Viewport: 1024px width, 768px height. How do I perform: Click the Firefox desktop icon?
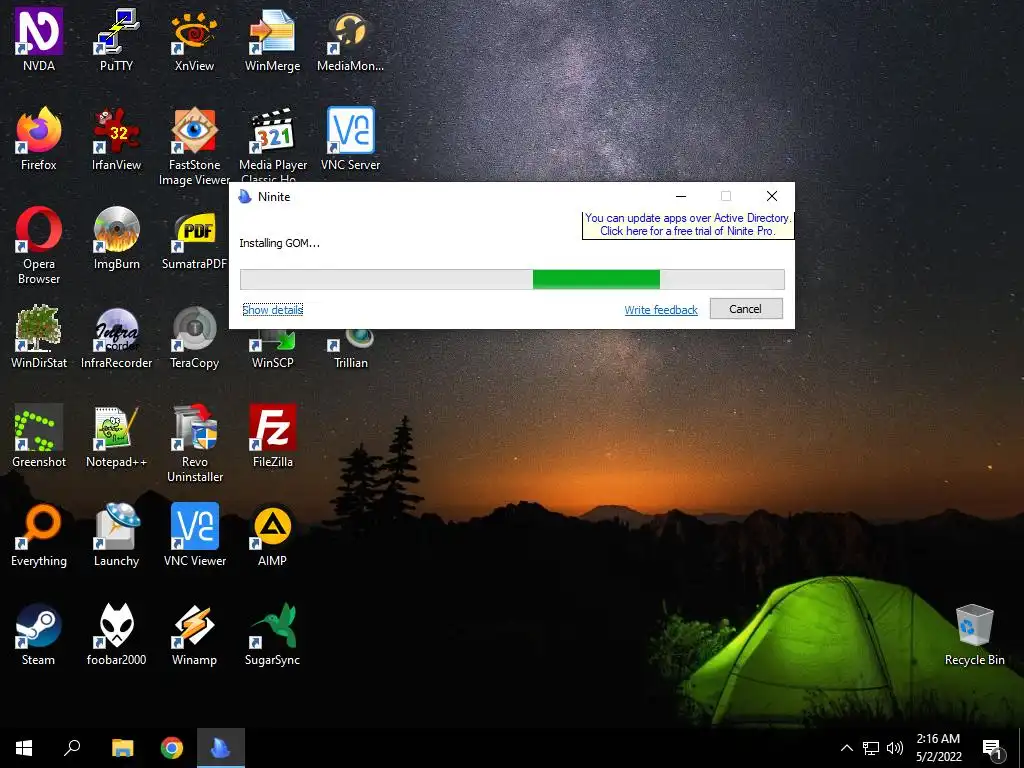[39, 138]
